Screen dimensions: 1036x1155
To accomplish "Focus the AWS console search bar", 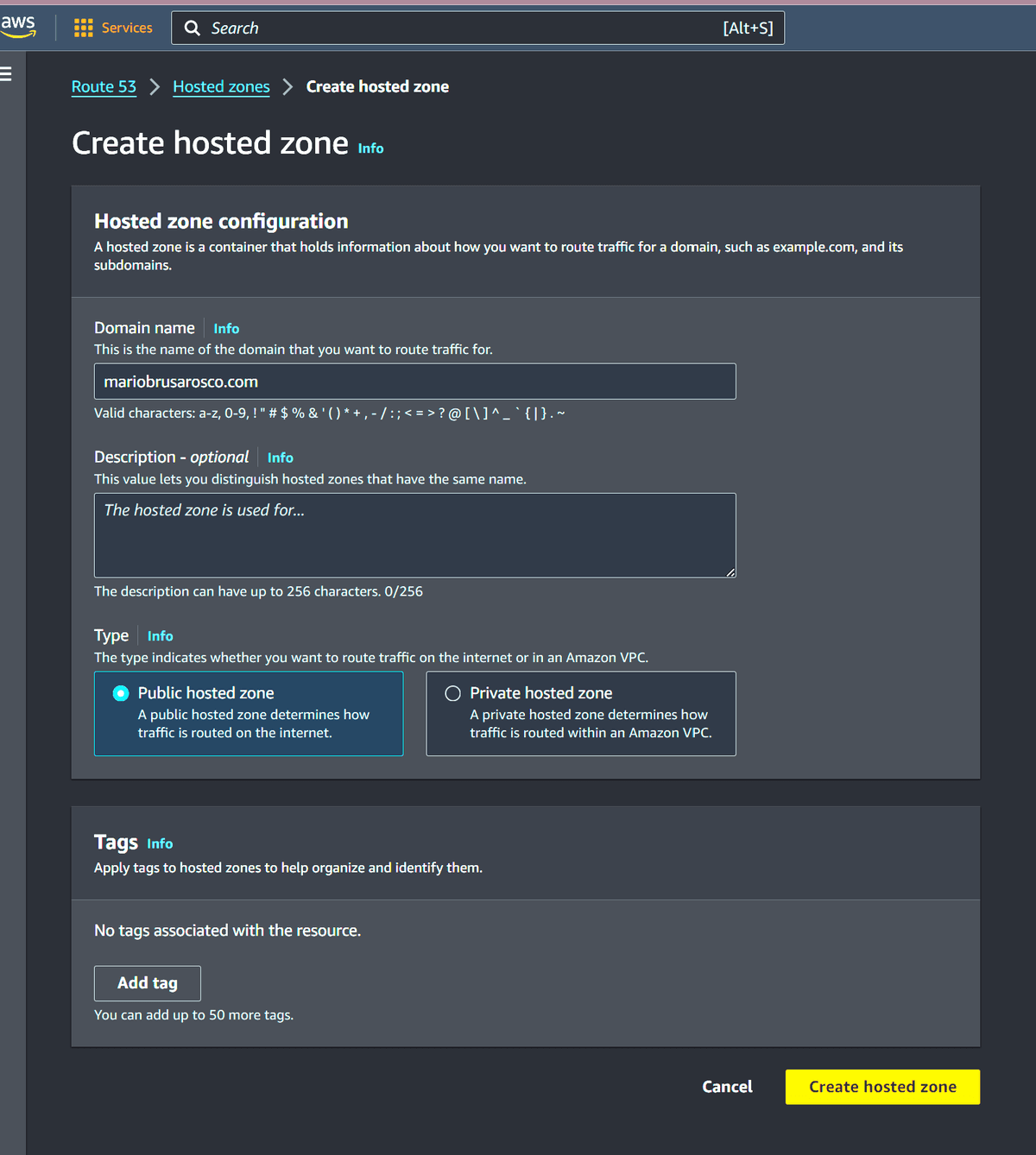I will point(475,28).
